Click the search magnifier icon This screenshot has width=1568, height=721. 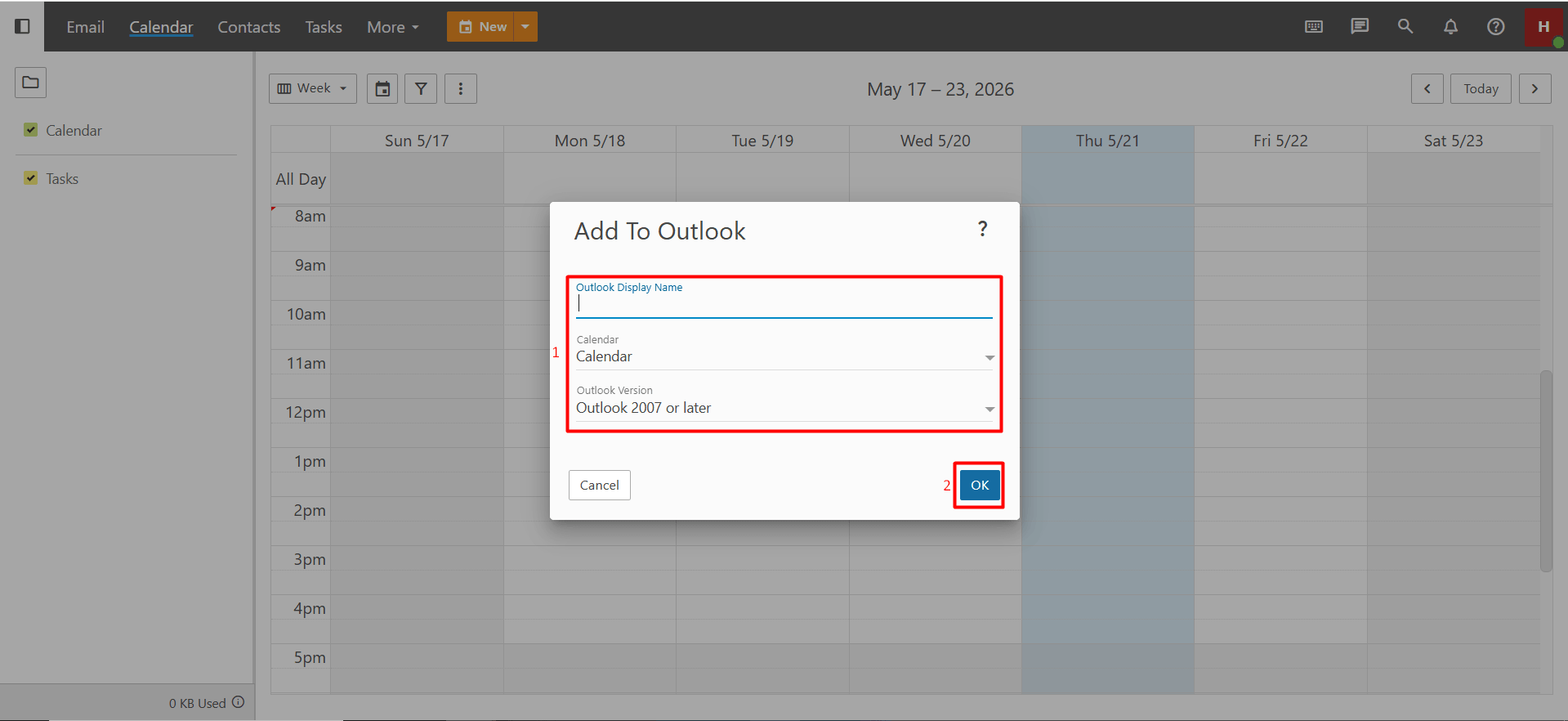click(1405, 26)
